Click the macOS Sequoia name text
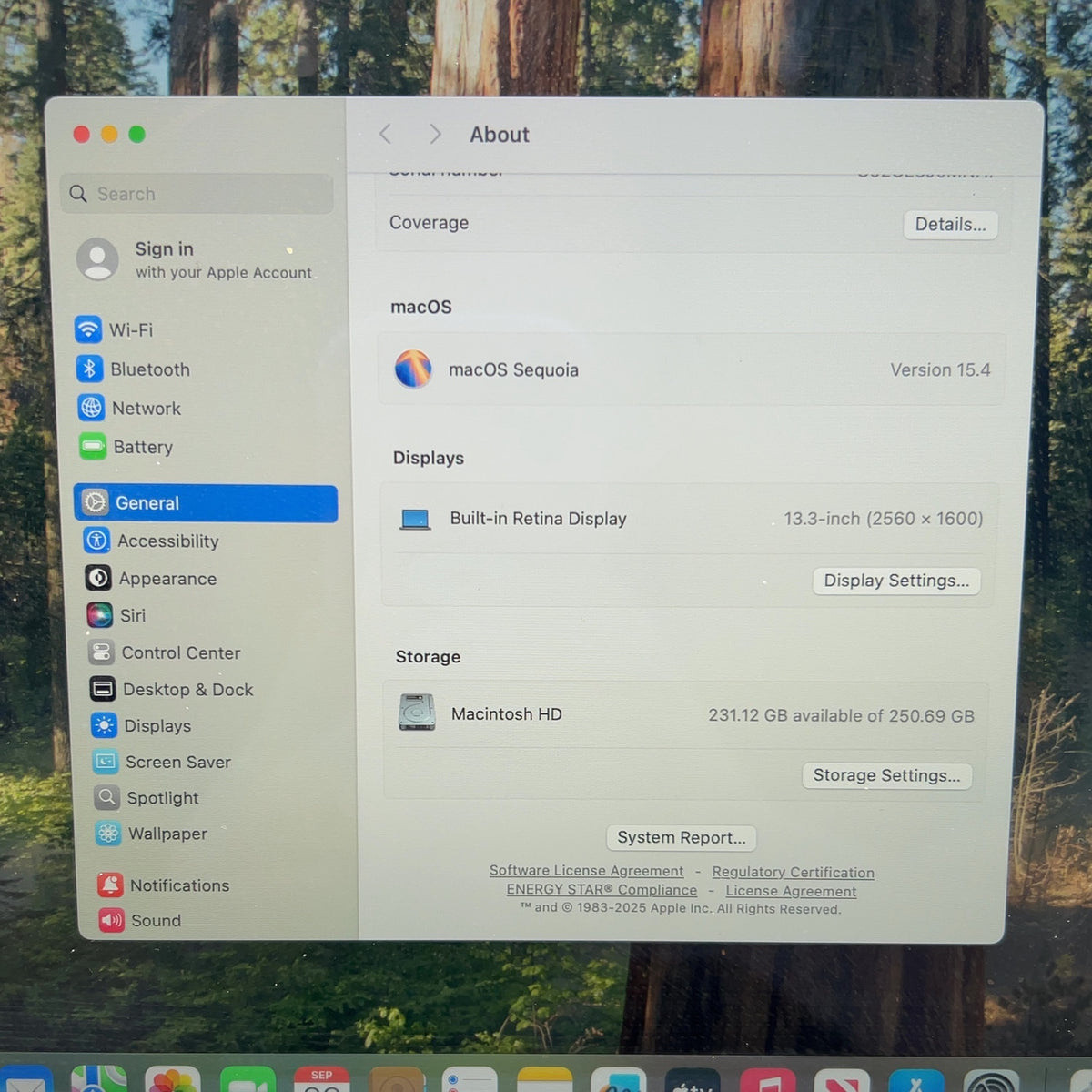Screen dimensions: 1092x1092 point(513,369)
